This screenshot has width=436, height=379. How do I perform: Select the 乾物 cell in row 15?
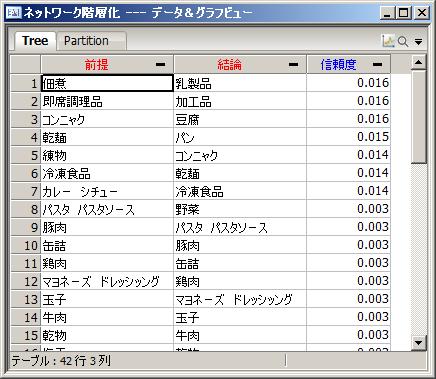(x=107, y=335)
